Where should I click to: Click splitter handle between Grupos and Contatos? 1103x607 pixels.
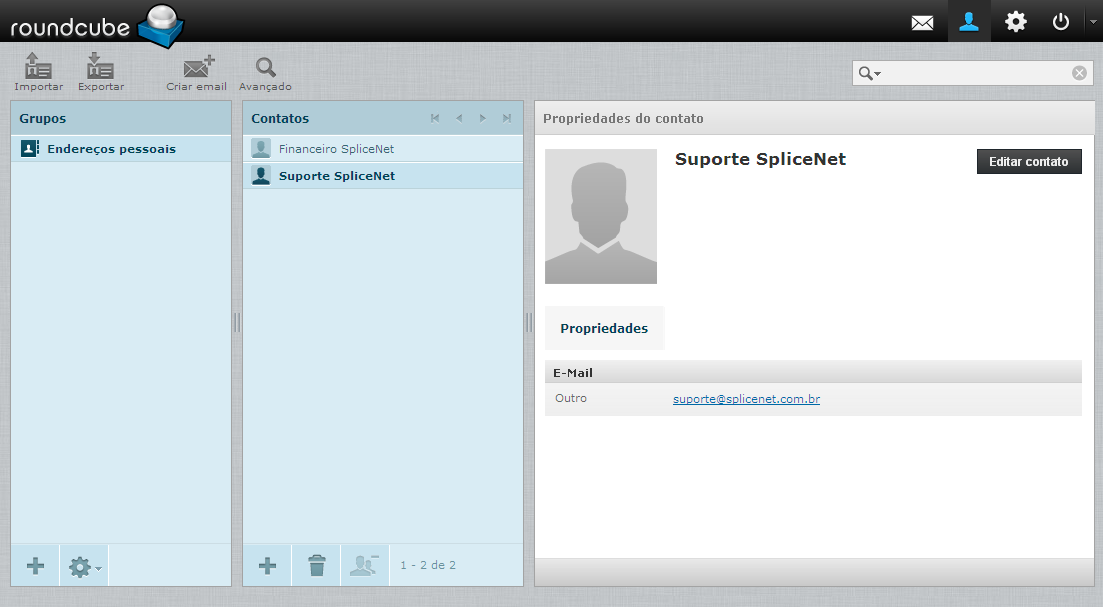coord(237,322)
